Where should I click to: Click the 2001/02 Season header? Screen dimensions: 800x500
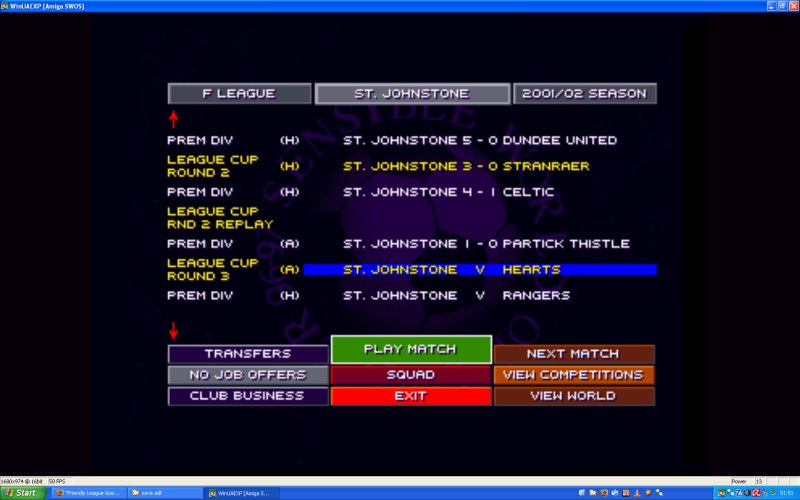click(x=585, y=94)
